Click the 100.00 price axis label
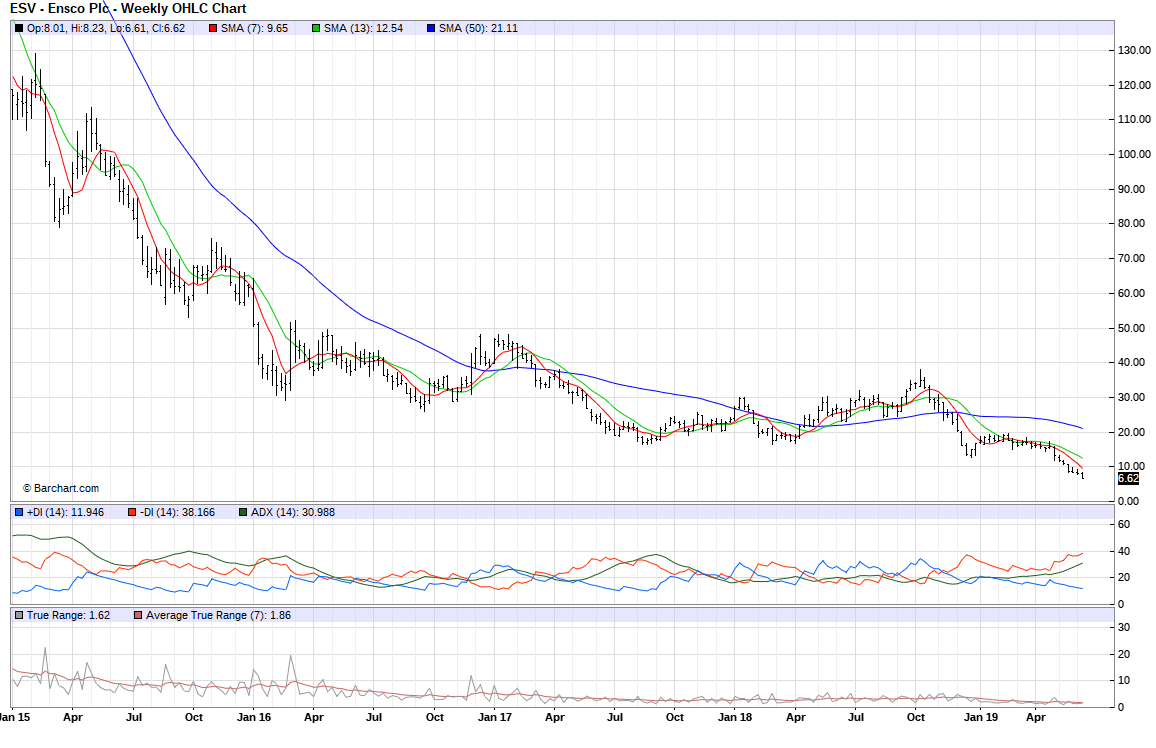Image resolution: width=1156 pixels, height=748 pixels. pos(1134,154)
